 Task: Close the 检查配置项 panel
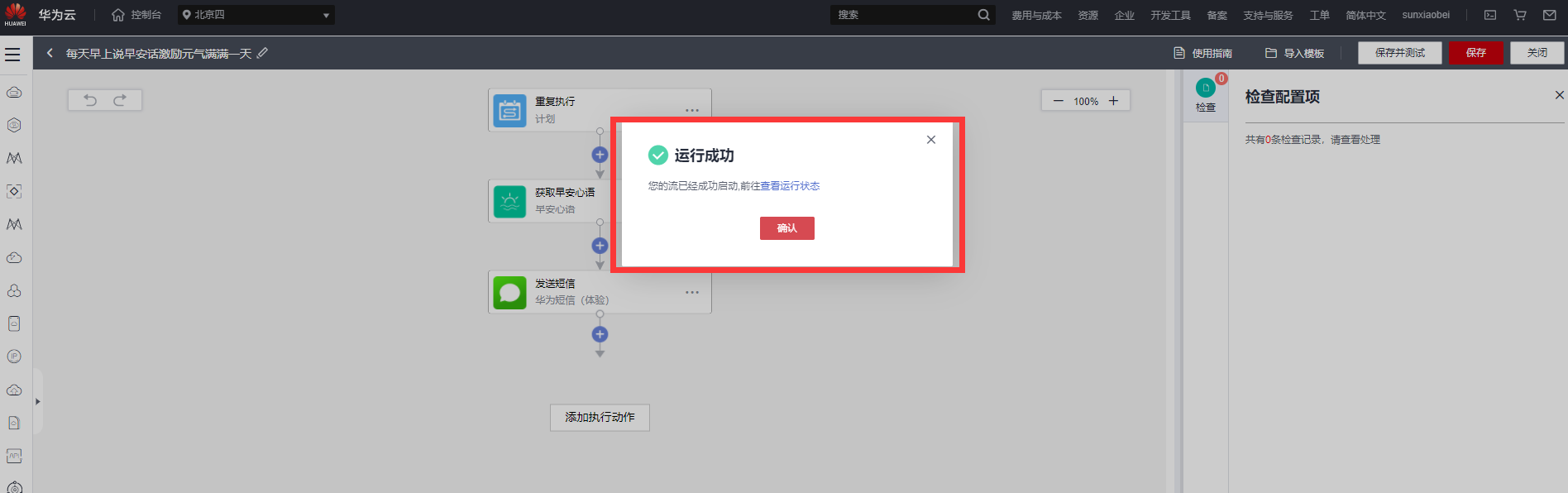[1559, 95]
